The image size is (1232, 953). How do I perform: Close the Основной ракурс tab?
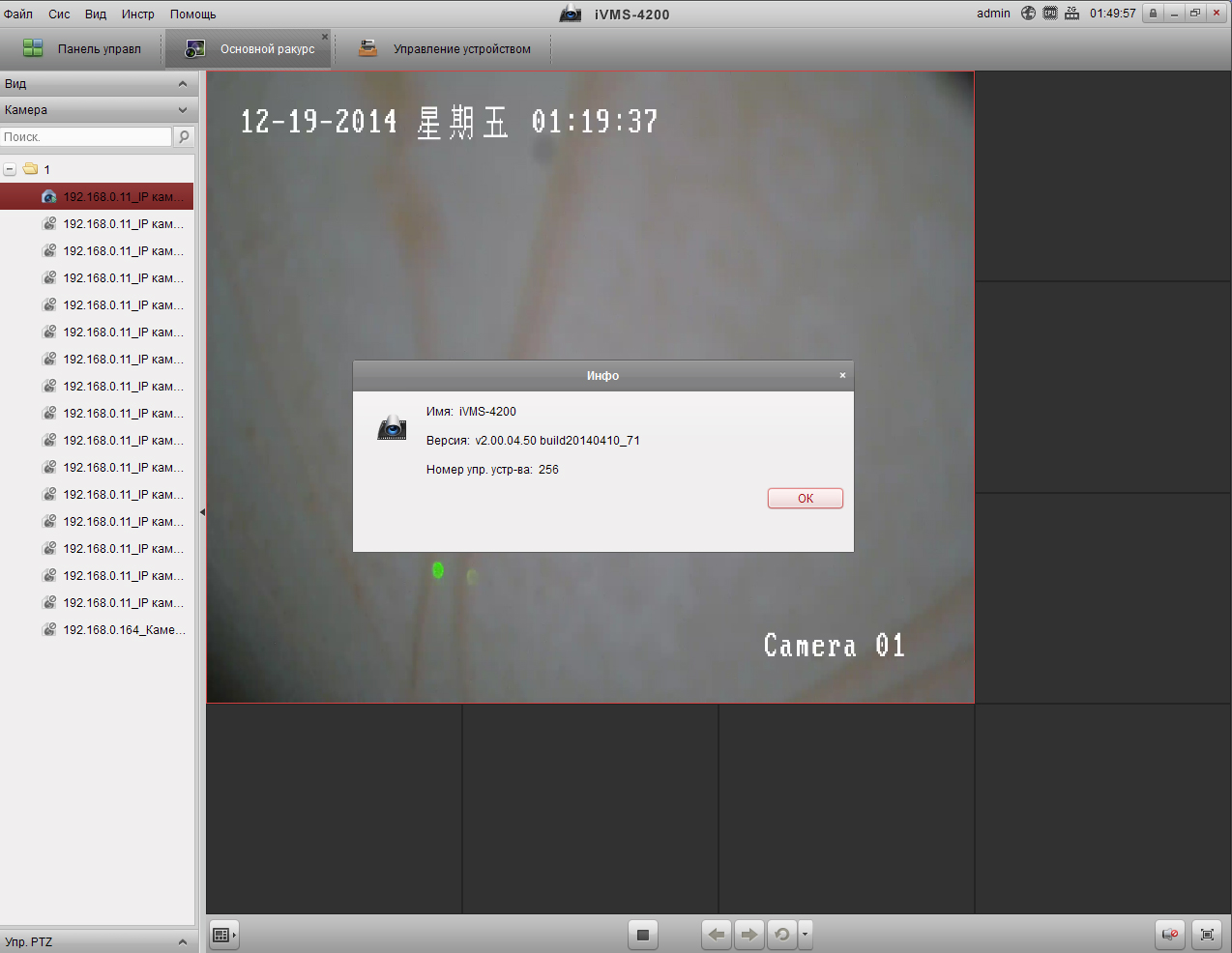click(x=325, y=37)
